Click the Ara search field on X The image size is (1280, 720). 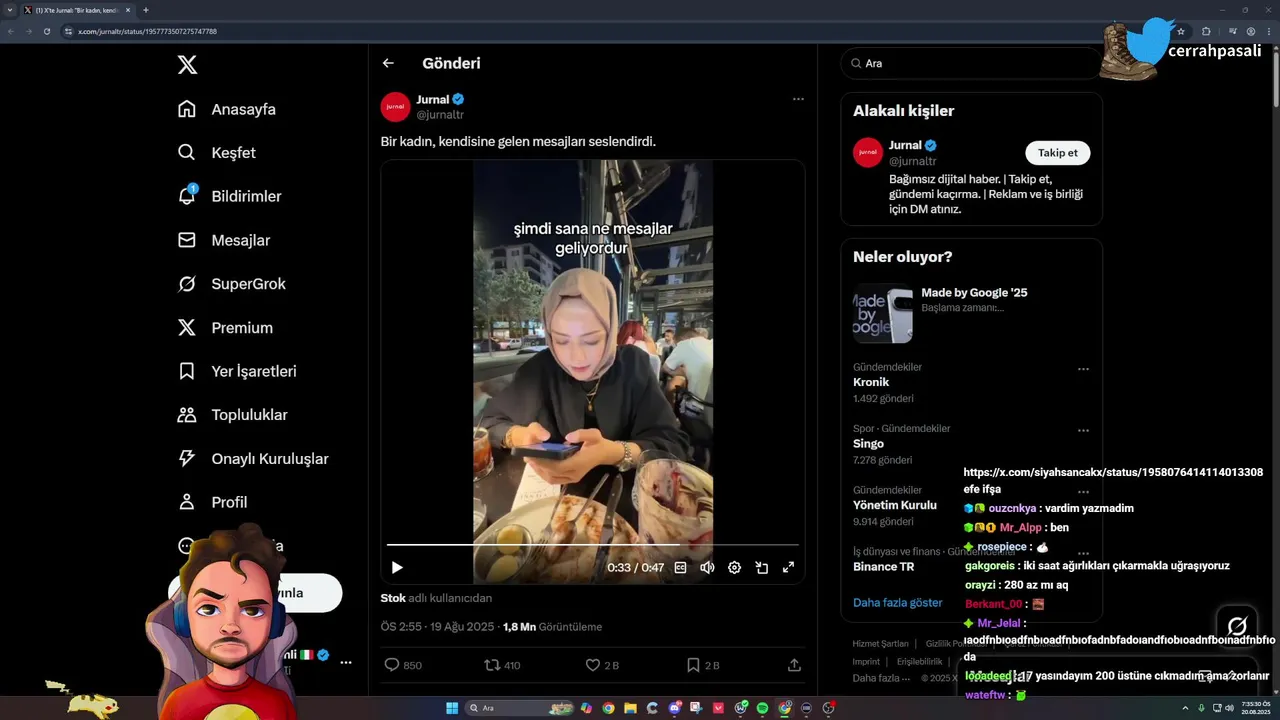pos(970,63)
